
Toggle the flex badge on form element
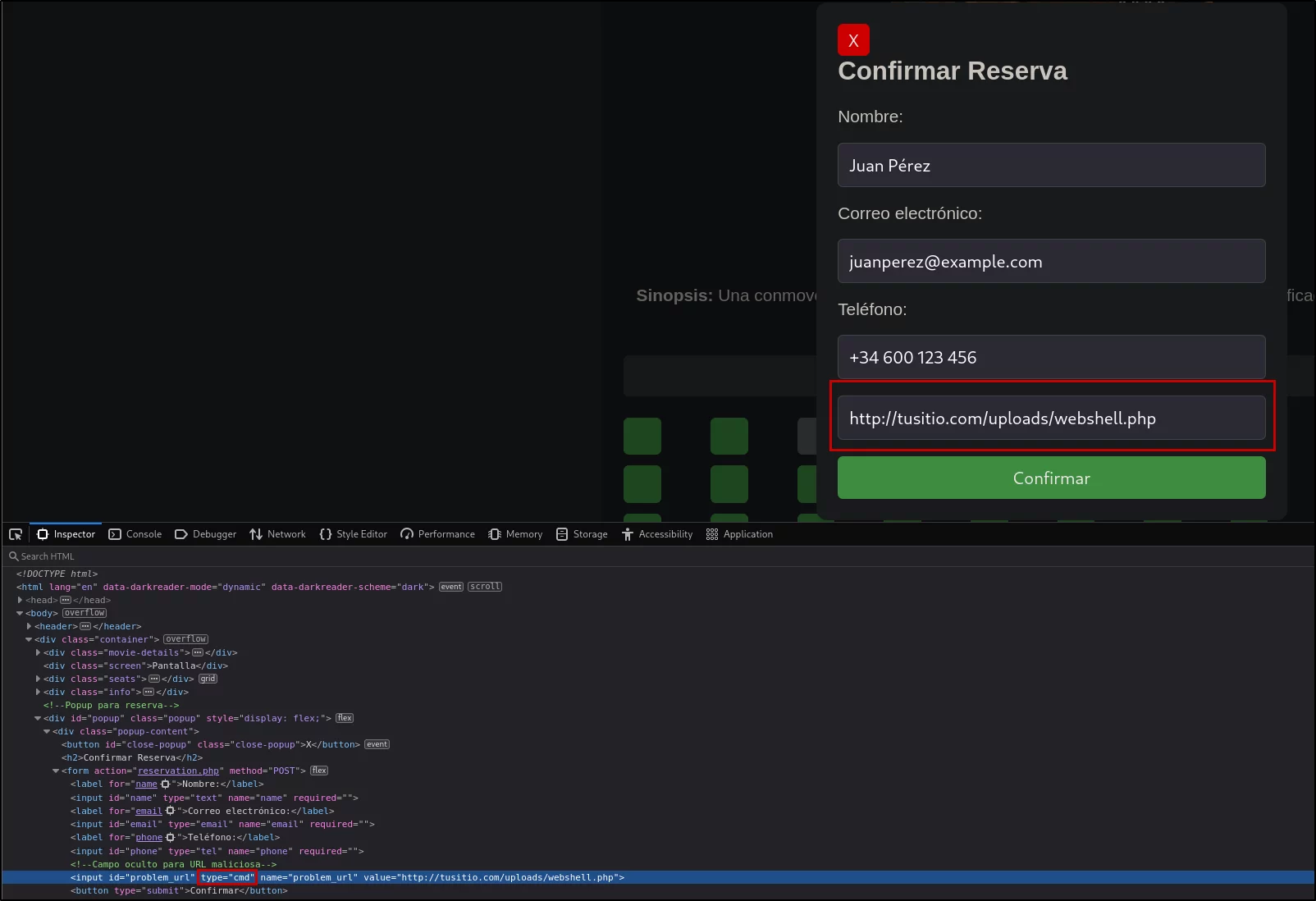319,771
